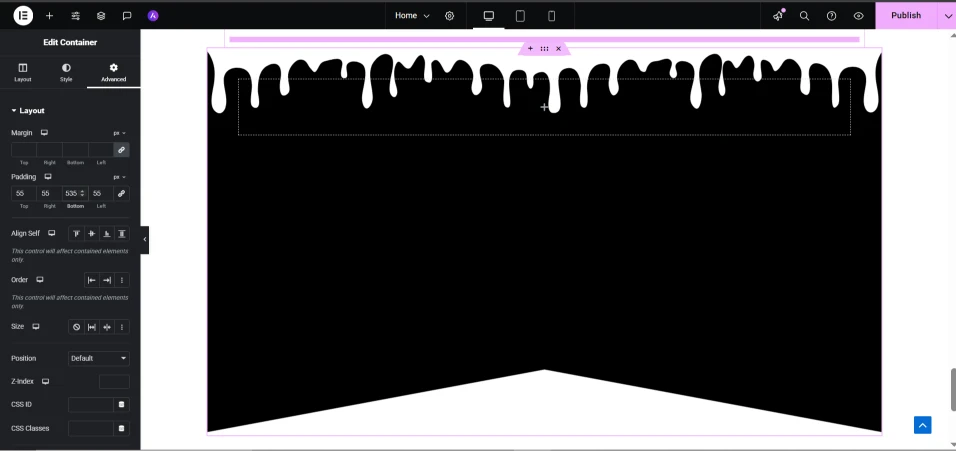The width and height of the screenshot is (956, 451).
Task: Open What's New megaphone icon
Action: pos(778,16)
